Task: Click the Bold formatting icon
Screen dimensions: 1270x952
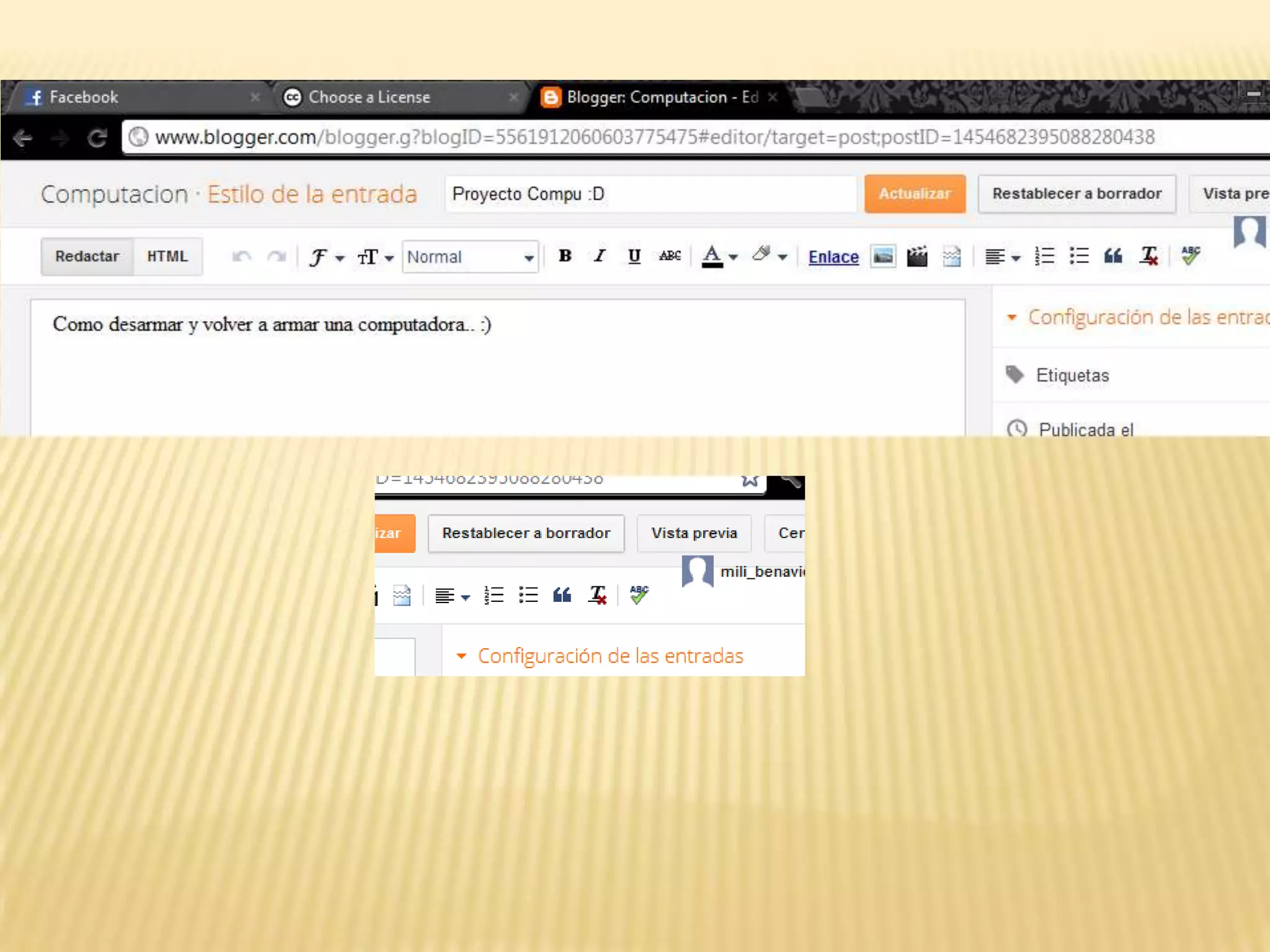Action: 564,256
